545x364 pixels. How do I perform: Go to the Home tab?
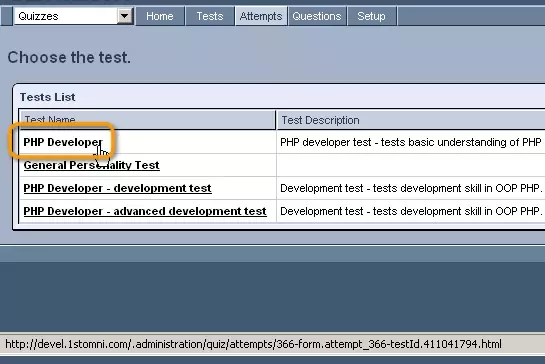coord(160,16)
